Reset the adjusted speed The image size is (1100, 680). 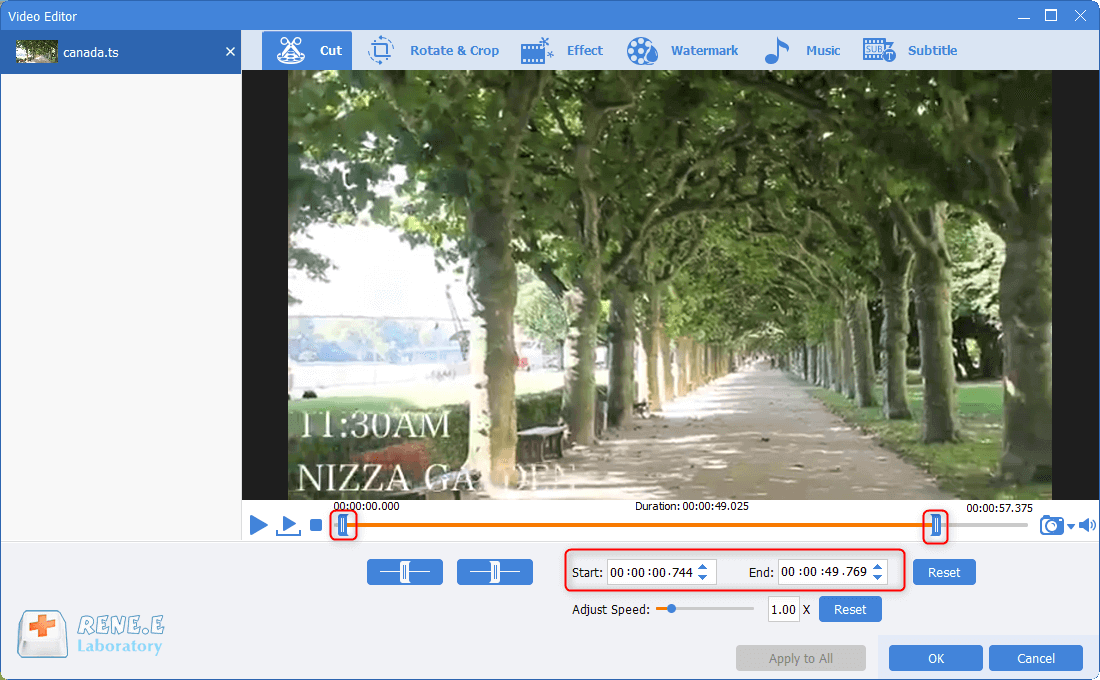tap(850, 610)
